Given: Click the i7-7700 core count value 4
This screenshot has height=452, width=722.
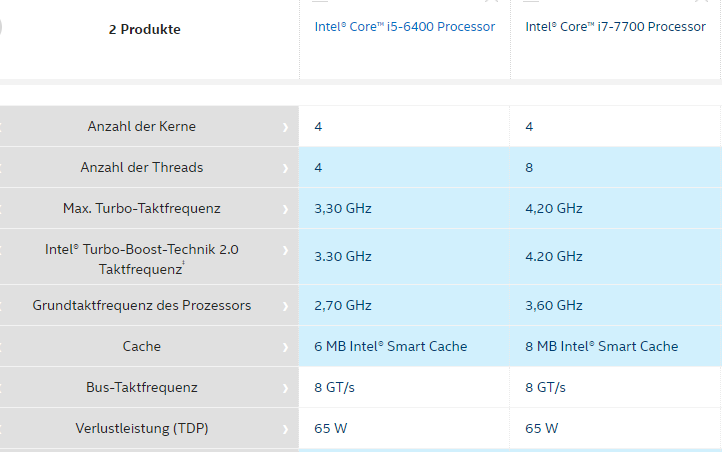Looking at the screenshot, I should 529,127.
